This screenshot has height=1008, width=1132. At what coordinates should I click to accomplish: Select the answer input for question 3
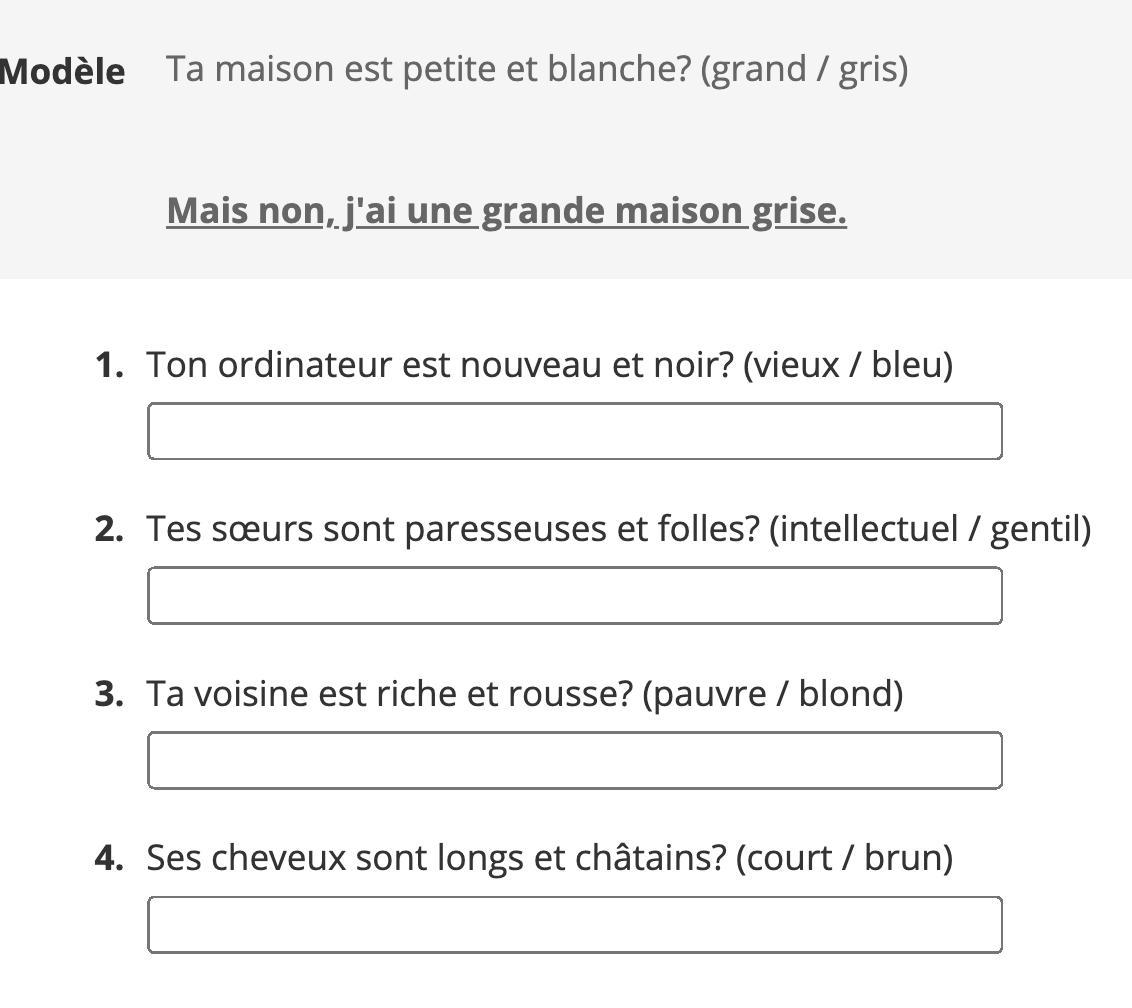click(574, 760)
